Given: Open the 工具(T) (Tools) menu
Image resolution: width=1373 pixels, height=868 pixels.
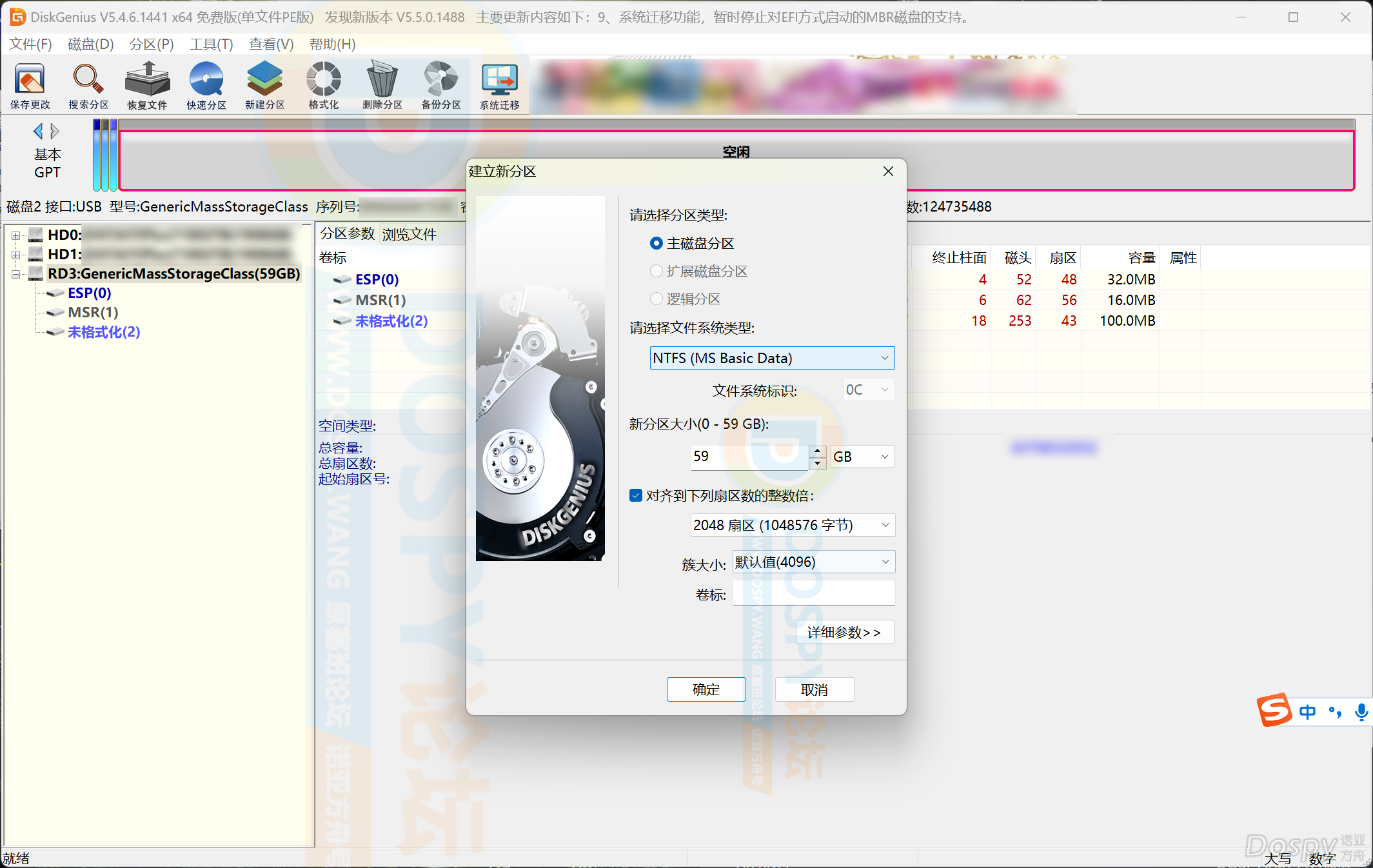Looking at the screenshot, I should pyautogui.click(x=211, y=44).
